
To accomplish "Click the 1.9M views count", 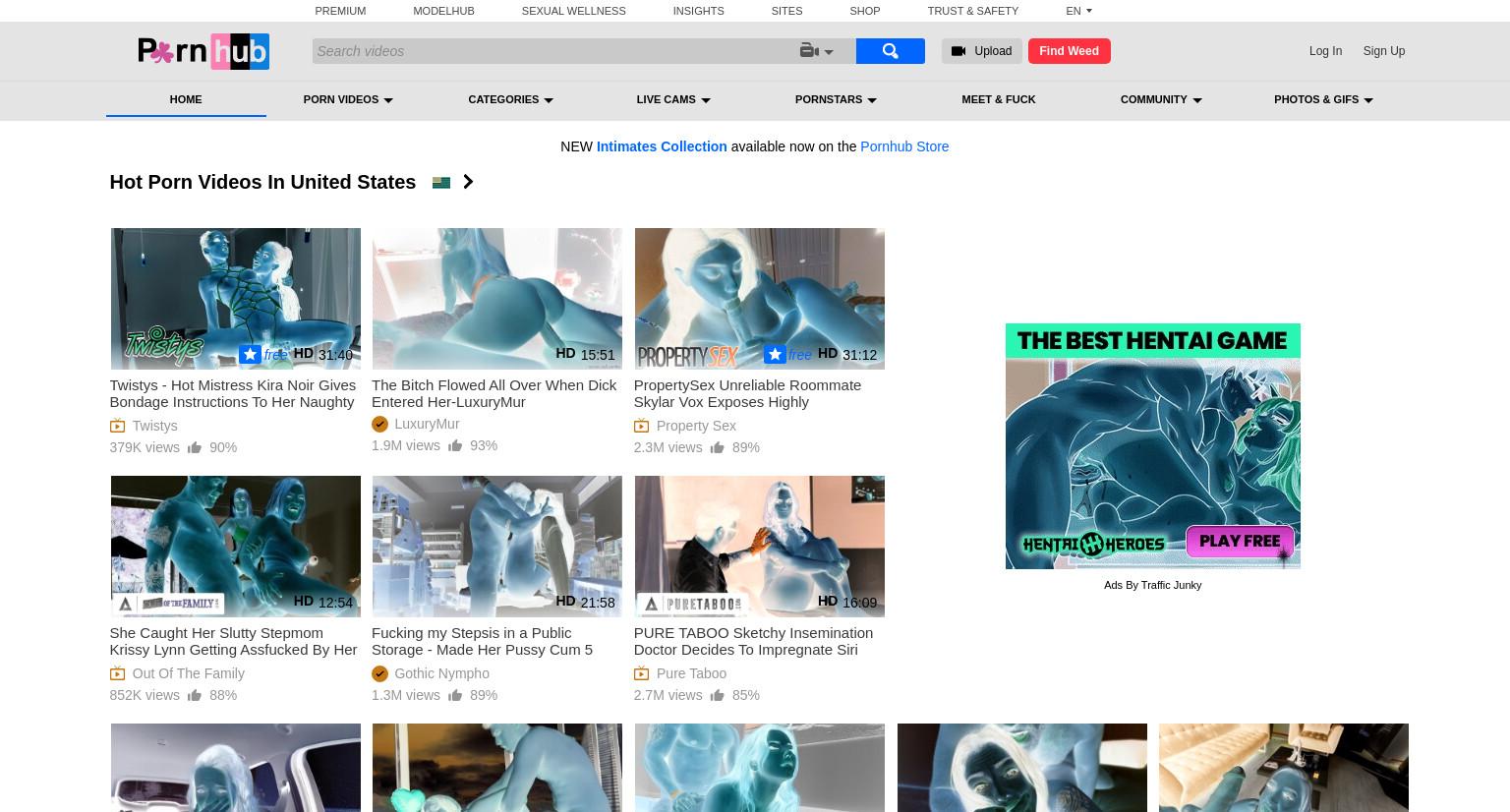I will [405, 445].
